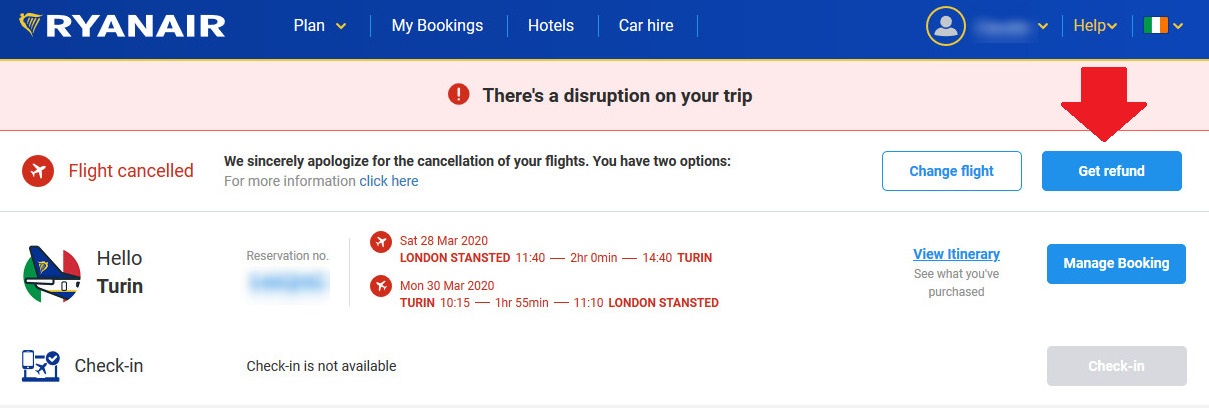Follow the 'click here' information link
This screenshot has width=1209, height=408.
pyautogui.click(x=389, y=181)
